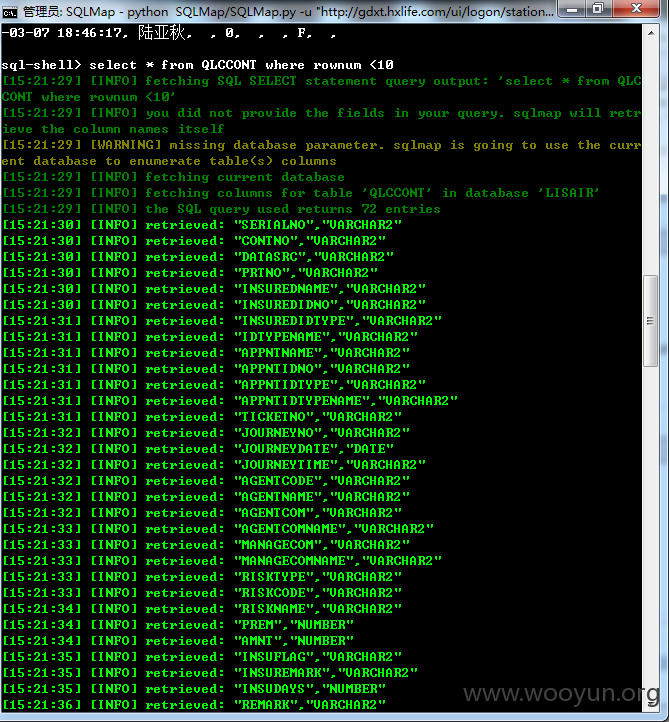Click the retrieved "SERIALNO" line
The height and width of the screenshot is (722, 669).
pyautogui.click(x=202, y=225)
